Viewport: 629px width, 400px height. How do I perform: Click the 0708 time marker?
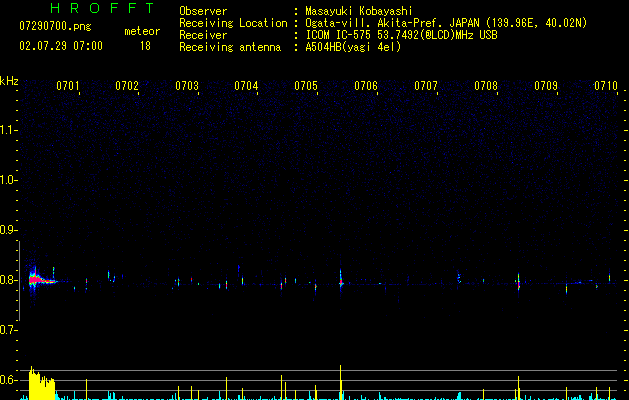tap(486, 85)
